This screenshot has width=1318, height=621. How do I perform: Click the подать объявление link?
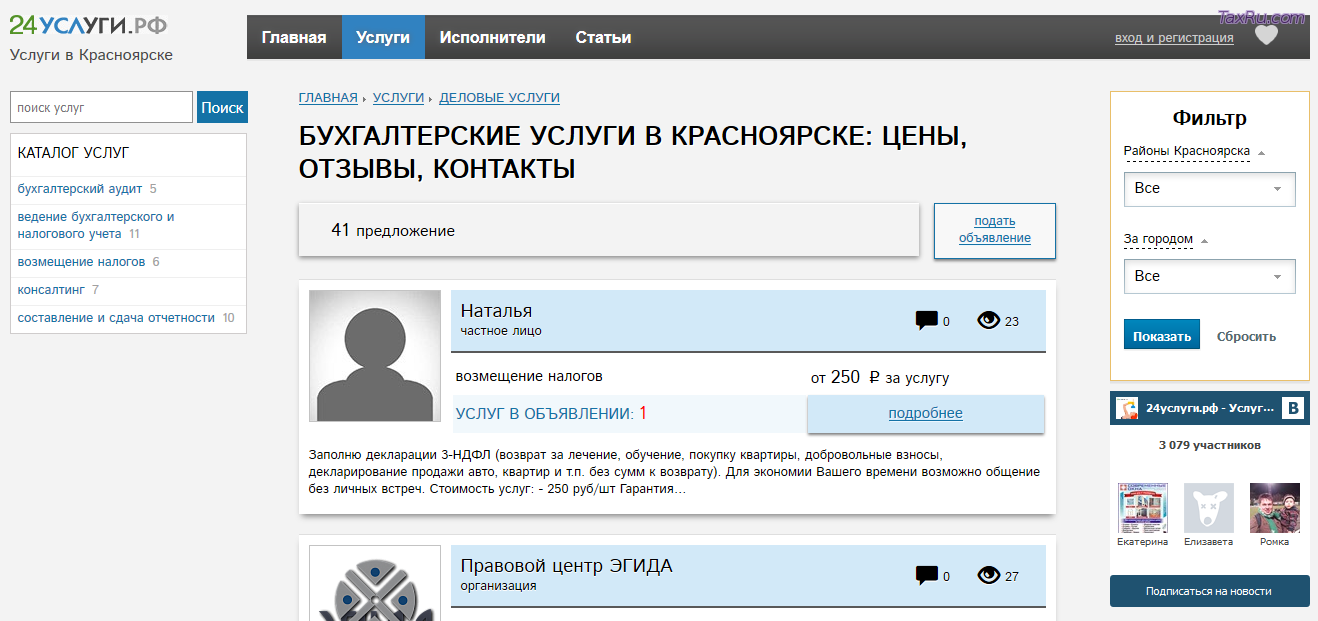[x=994, y=229]
